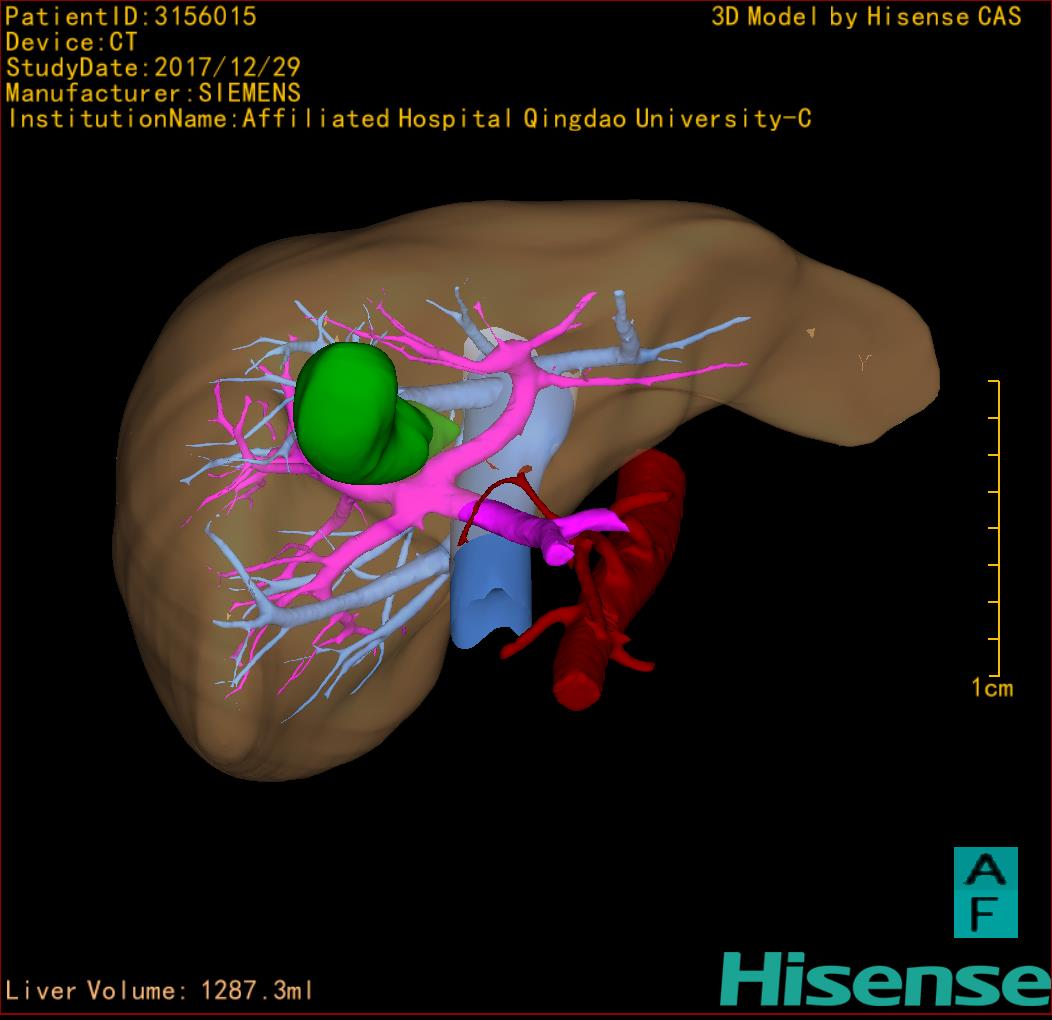
Task: Click the AF orientation indicator cube
Action: click(986, 892)
